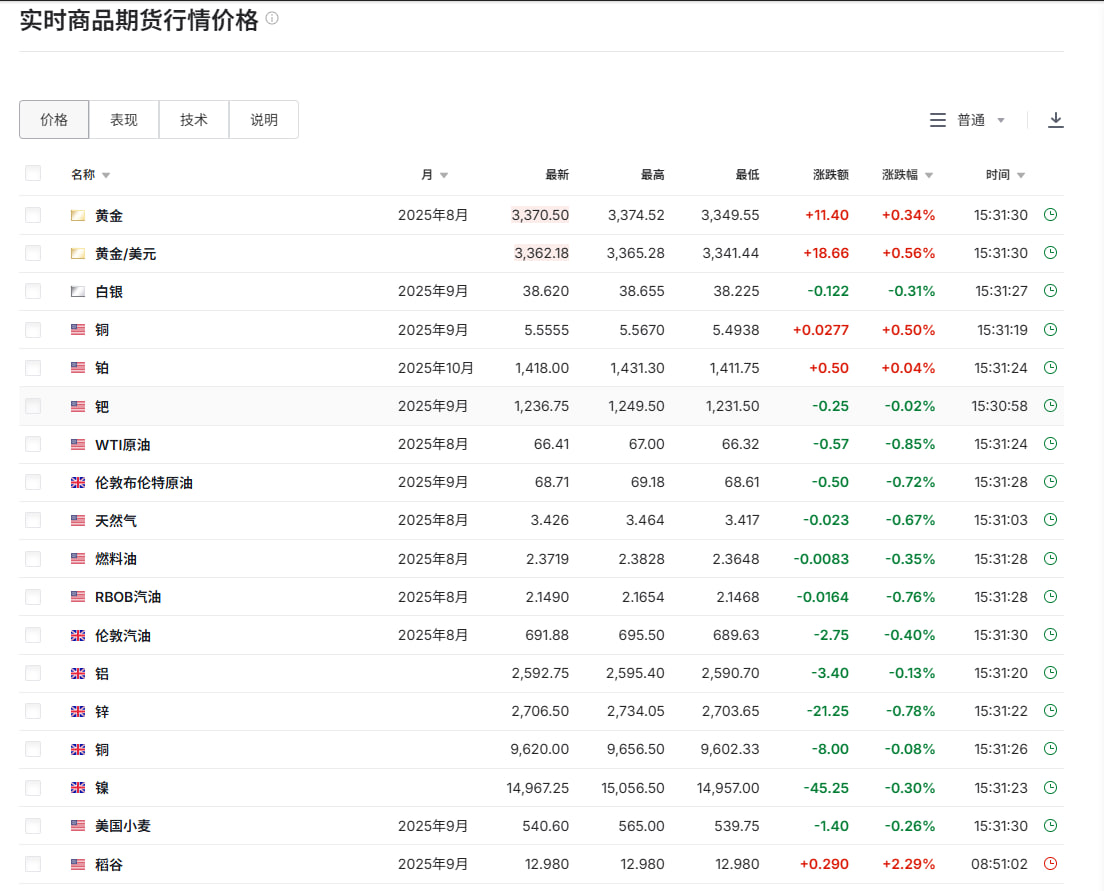This screenshot has width=1104, height=891.
Task: Tick the checkbox for 稻谷 row
Action: tap(33, 864)
